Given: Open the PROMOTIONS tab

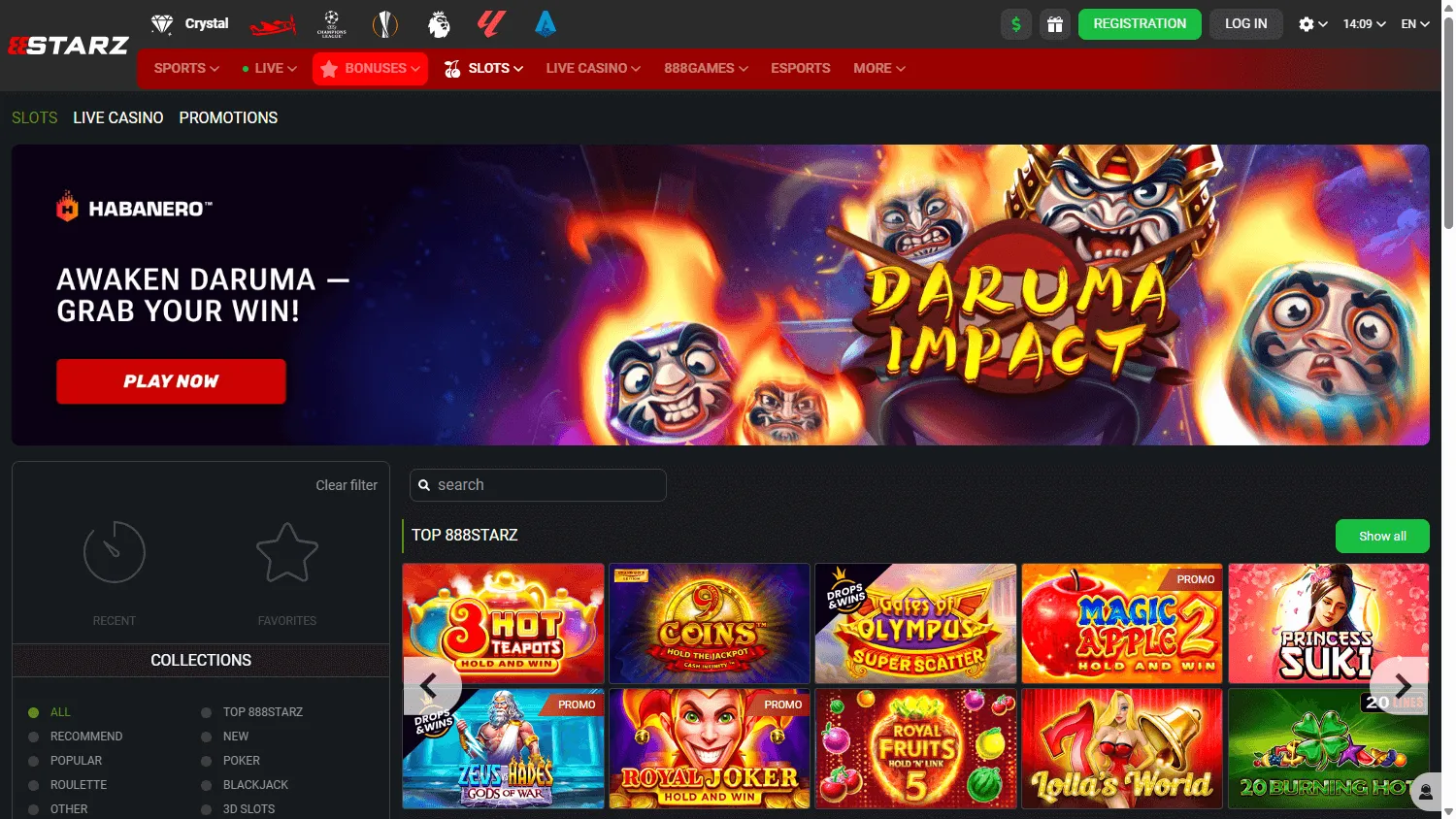Looking at the screenshot, I should tap(228, 117).
